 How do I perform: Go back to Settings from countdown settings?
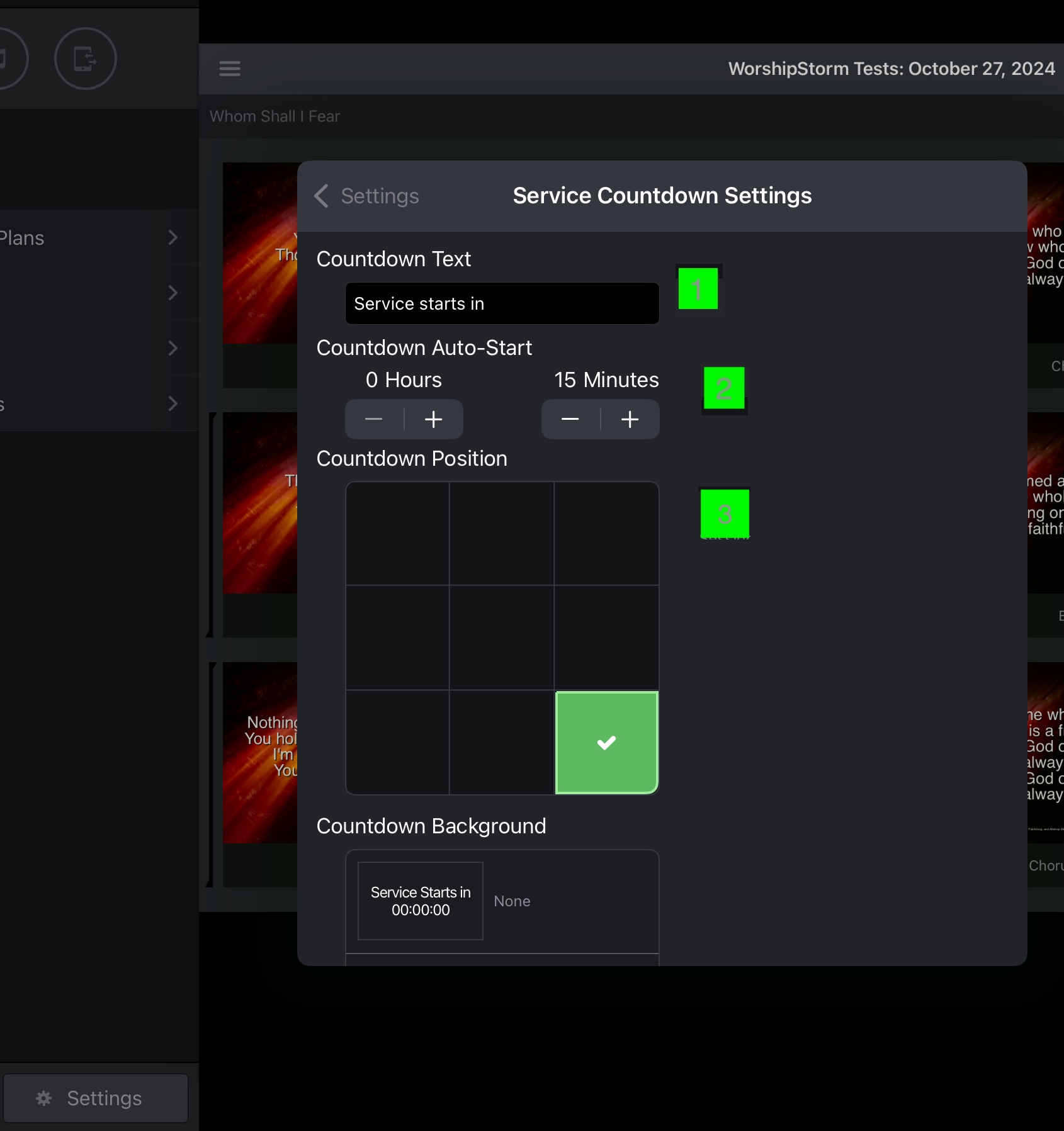click(367, 196)
